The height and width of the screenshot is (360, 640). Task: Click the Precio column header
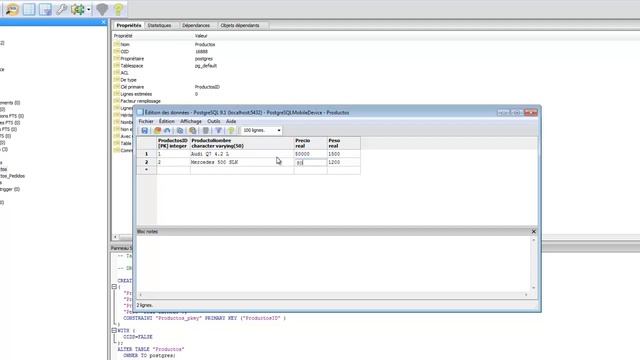tap(310, 143)
